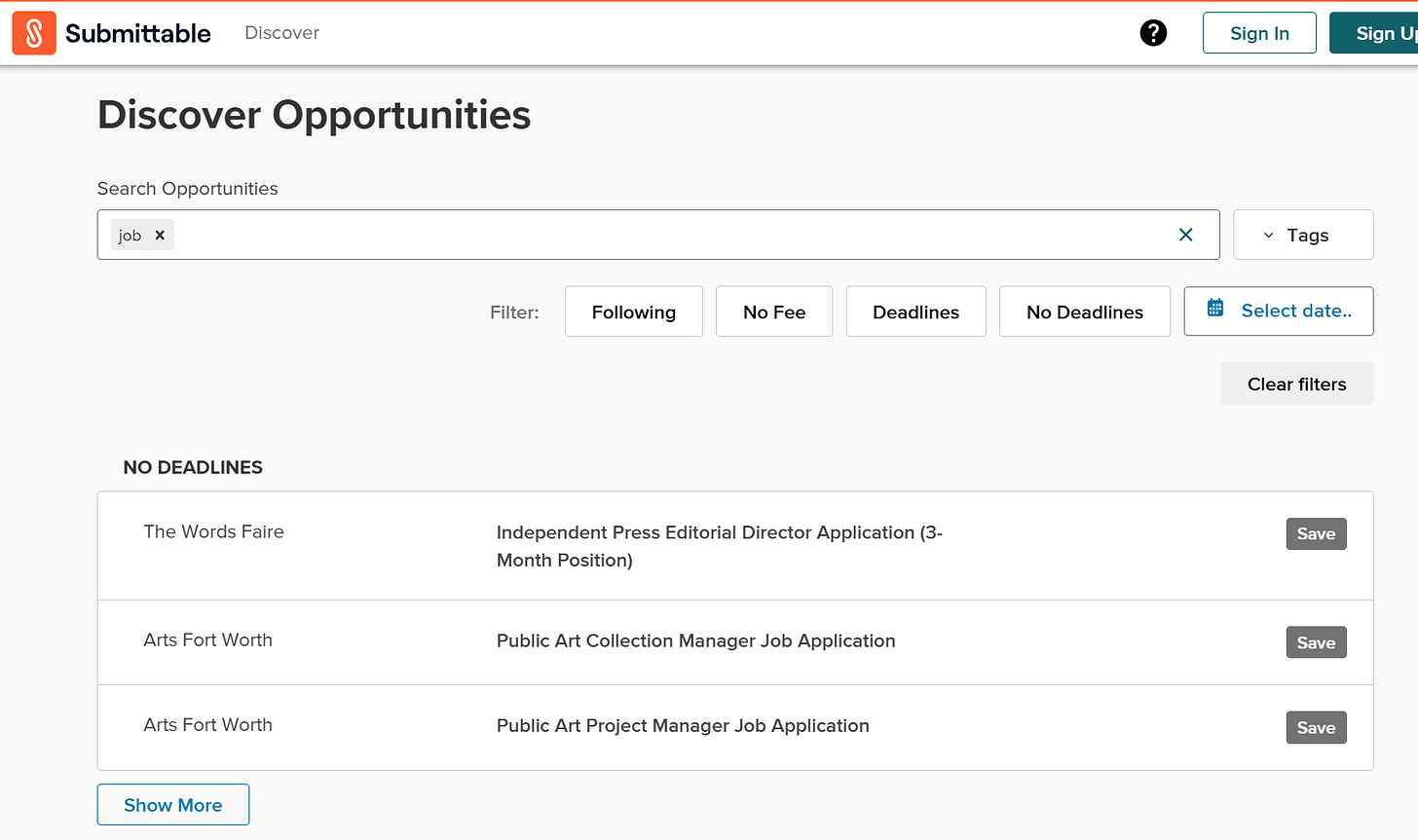Expand the Tags dropdown
Image resolution: width=1418 pixels, height=840 pixels.
point(1303,235)
